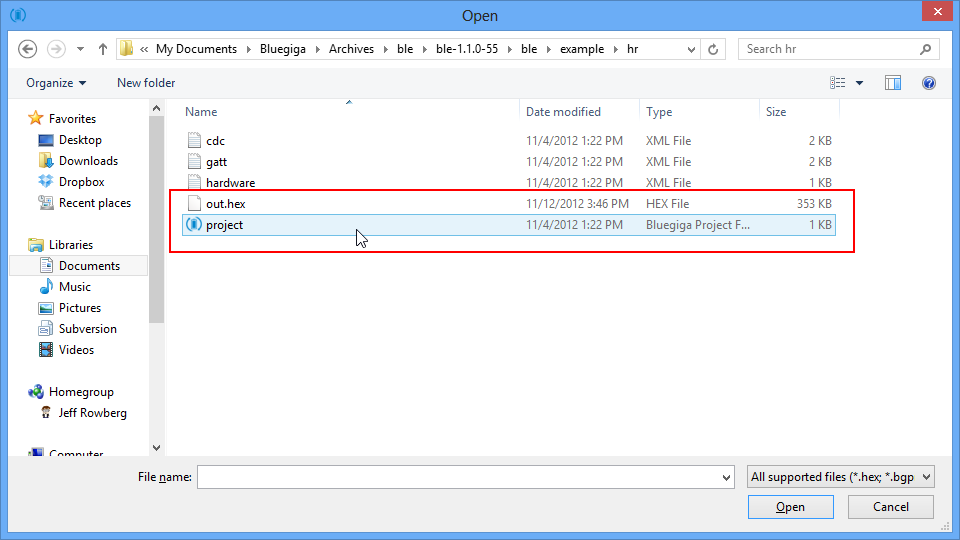This screenshot has height=540, width=960.
Task: Sort by Size column header
Action: 776,112
